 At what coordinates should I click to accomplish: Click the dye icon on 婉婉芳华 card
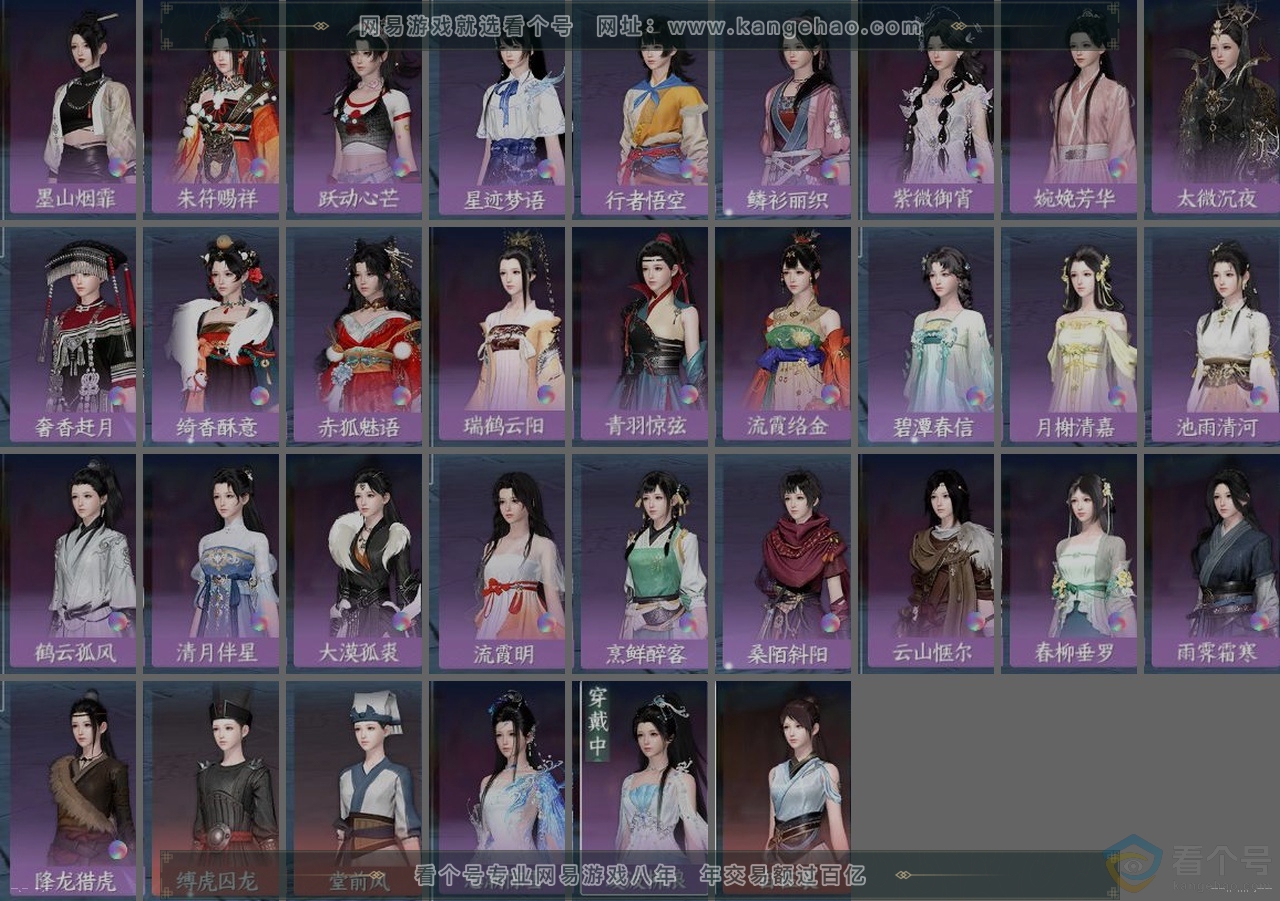[1117, 168]
